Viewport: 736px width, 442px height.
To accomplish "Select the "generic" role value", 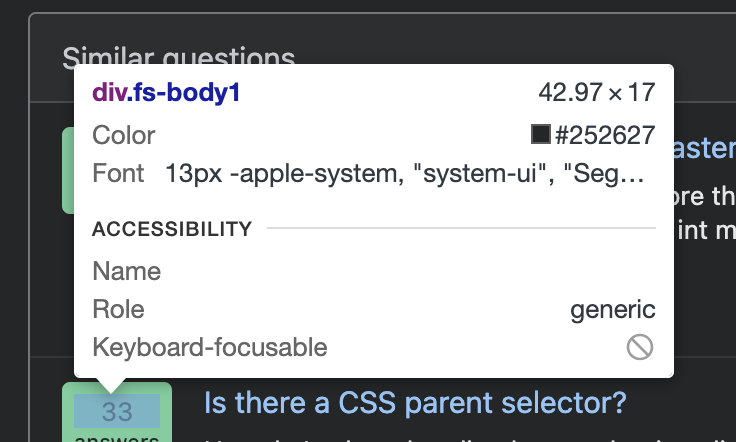I will click(613, 310).
